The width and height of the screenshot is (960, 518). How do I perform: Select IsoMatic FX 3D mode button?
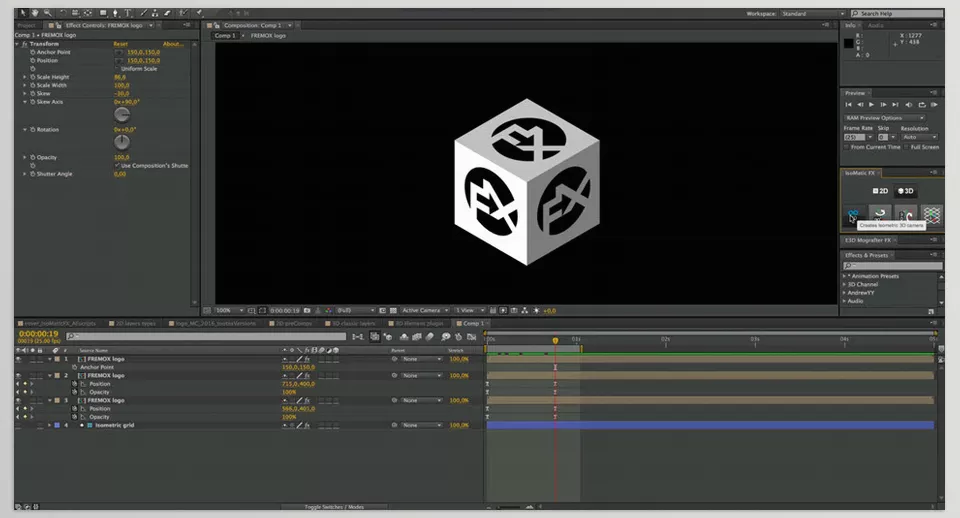(x=906, y=191)
